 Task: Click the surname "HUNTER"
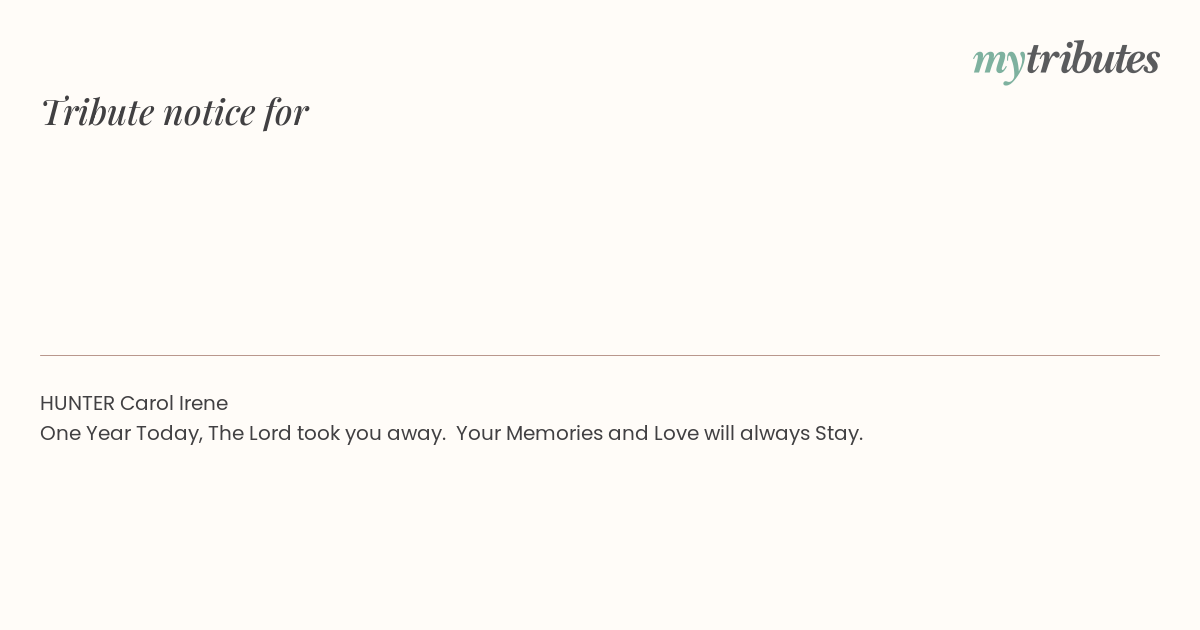coord(77,403)
